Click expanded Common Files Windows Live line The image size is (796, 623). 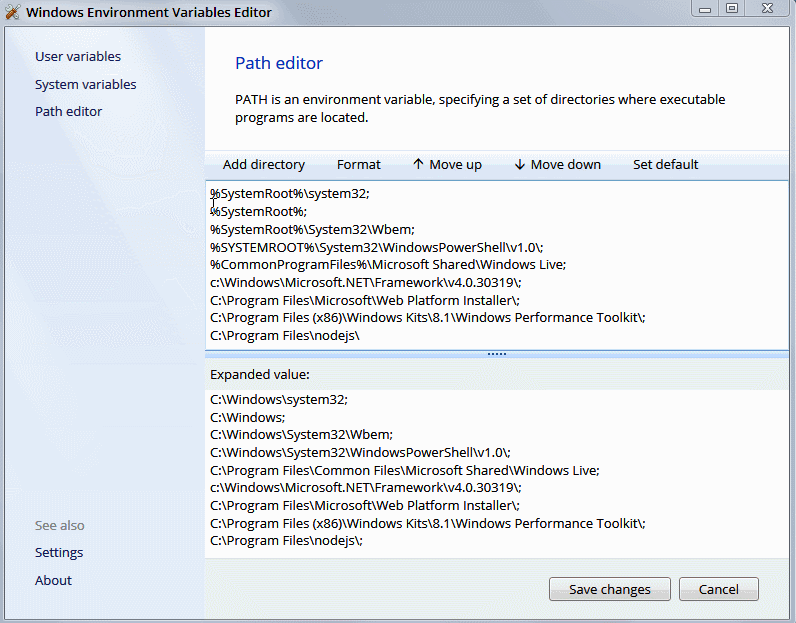pos(405,470)
